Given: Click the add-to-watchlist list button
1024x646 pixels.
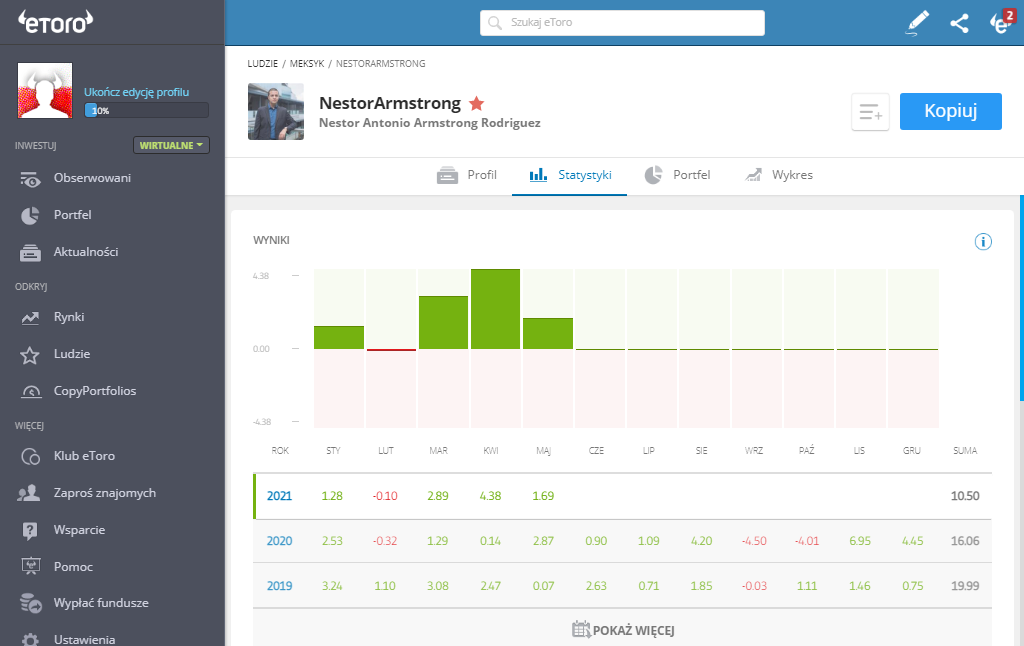Looking at the screenshot, I should pos(870,112).
